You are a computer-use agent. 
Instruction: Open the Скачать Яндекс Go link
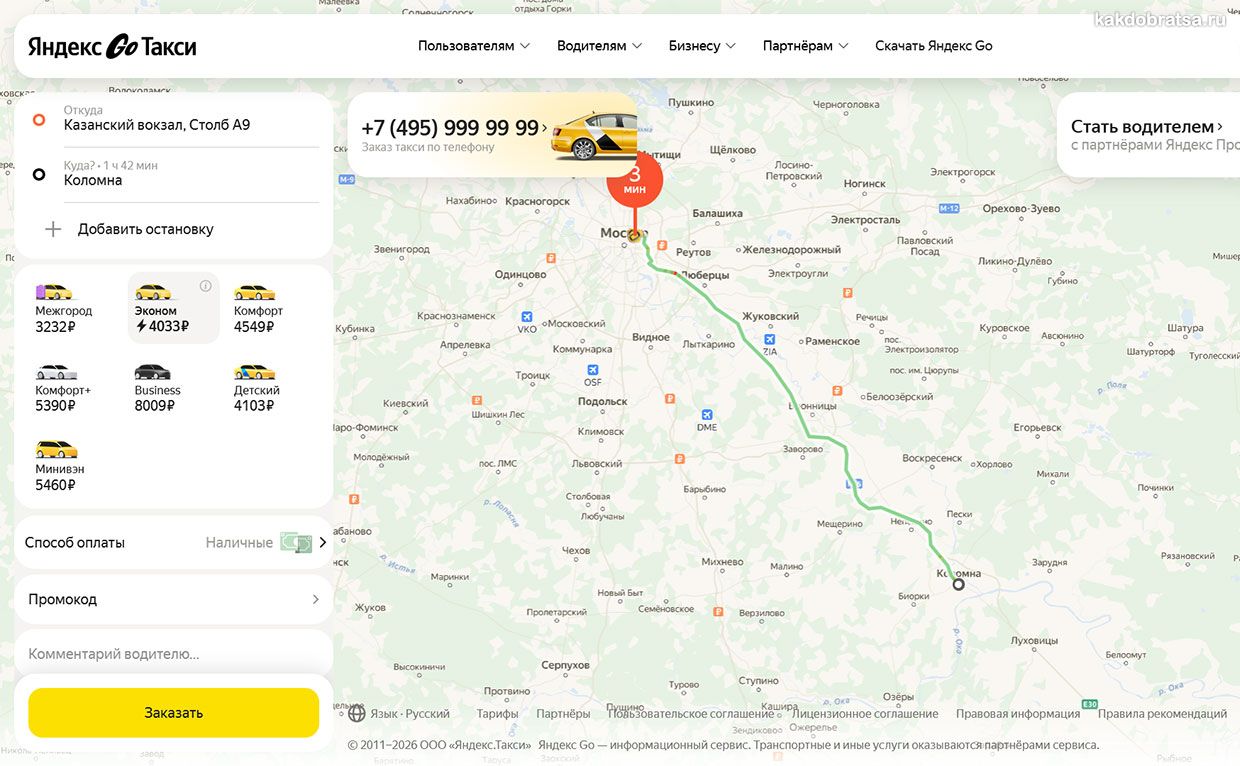pyautogui.click(x=933, y=46)
